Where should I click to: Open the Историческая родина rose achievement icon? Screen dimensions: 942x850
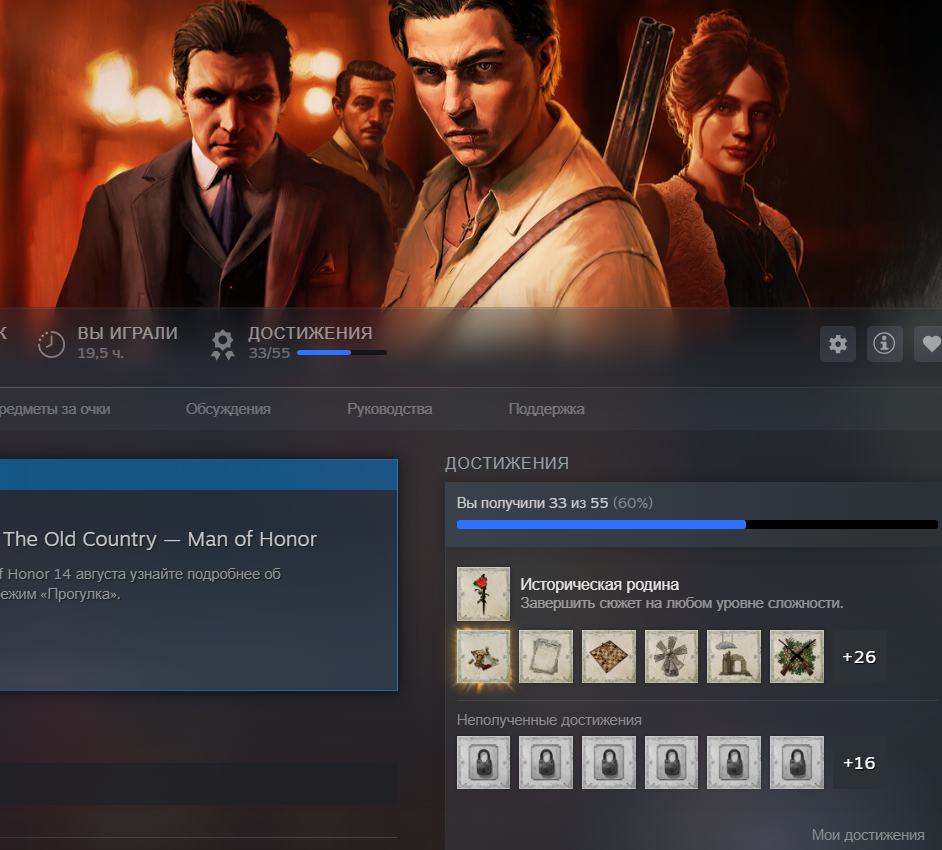pyautogui.click(x=483, y=593)
